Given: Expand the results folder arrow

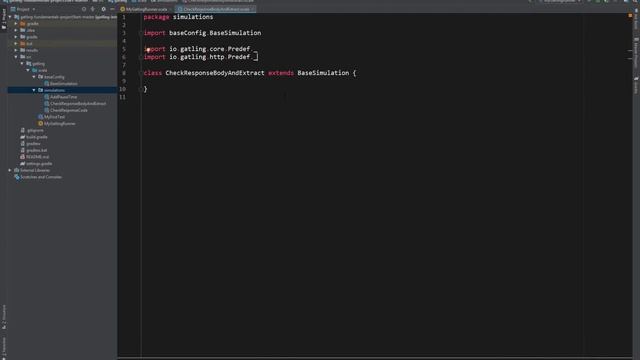Looking at the screenshot, I should [16, 50].
